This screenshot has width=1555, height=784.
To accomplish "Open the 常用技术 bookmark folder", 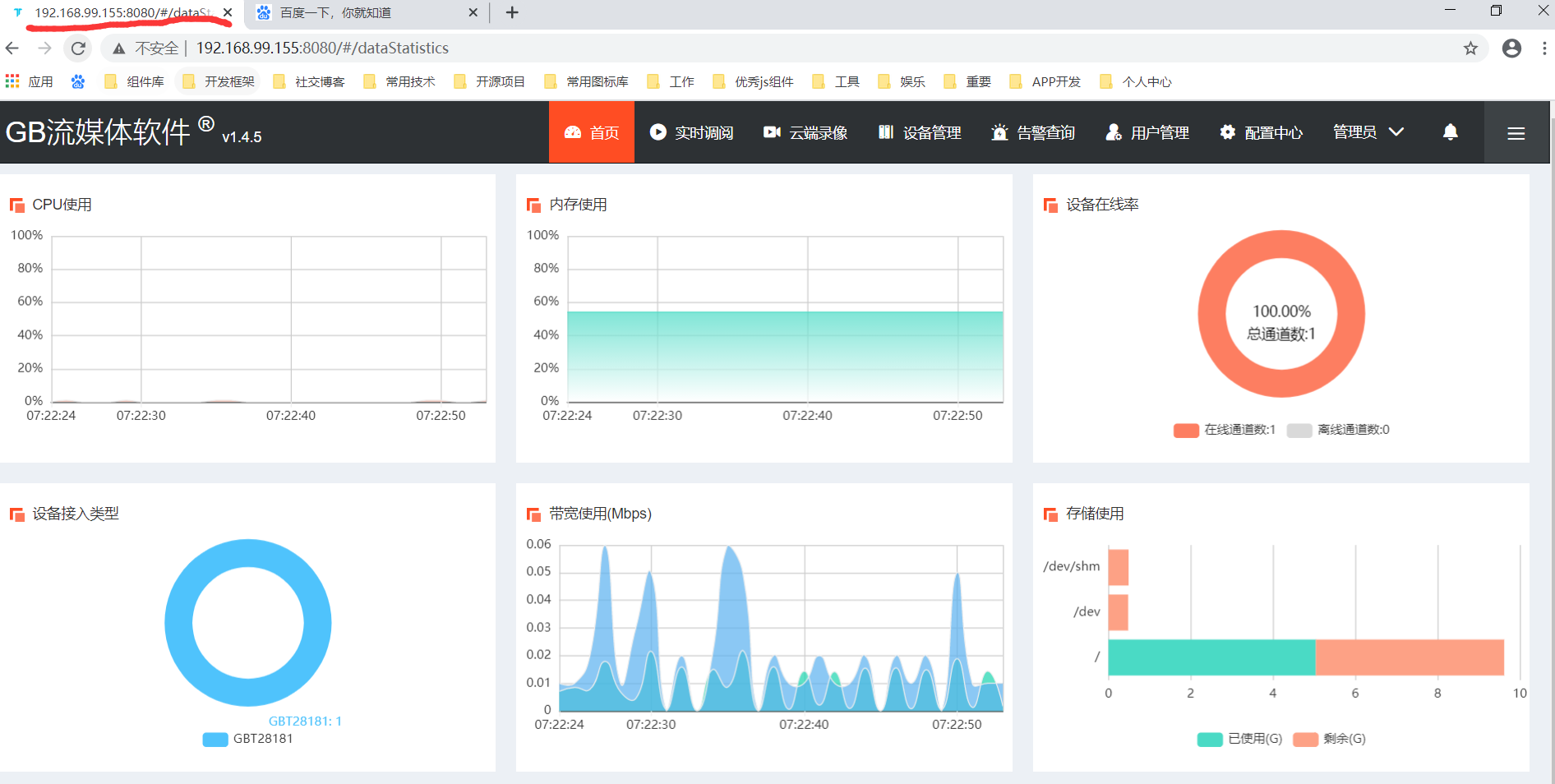I will [x=399, y=81].
